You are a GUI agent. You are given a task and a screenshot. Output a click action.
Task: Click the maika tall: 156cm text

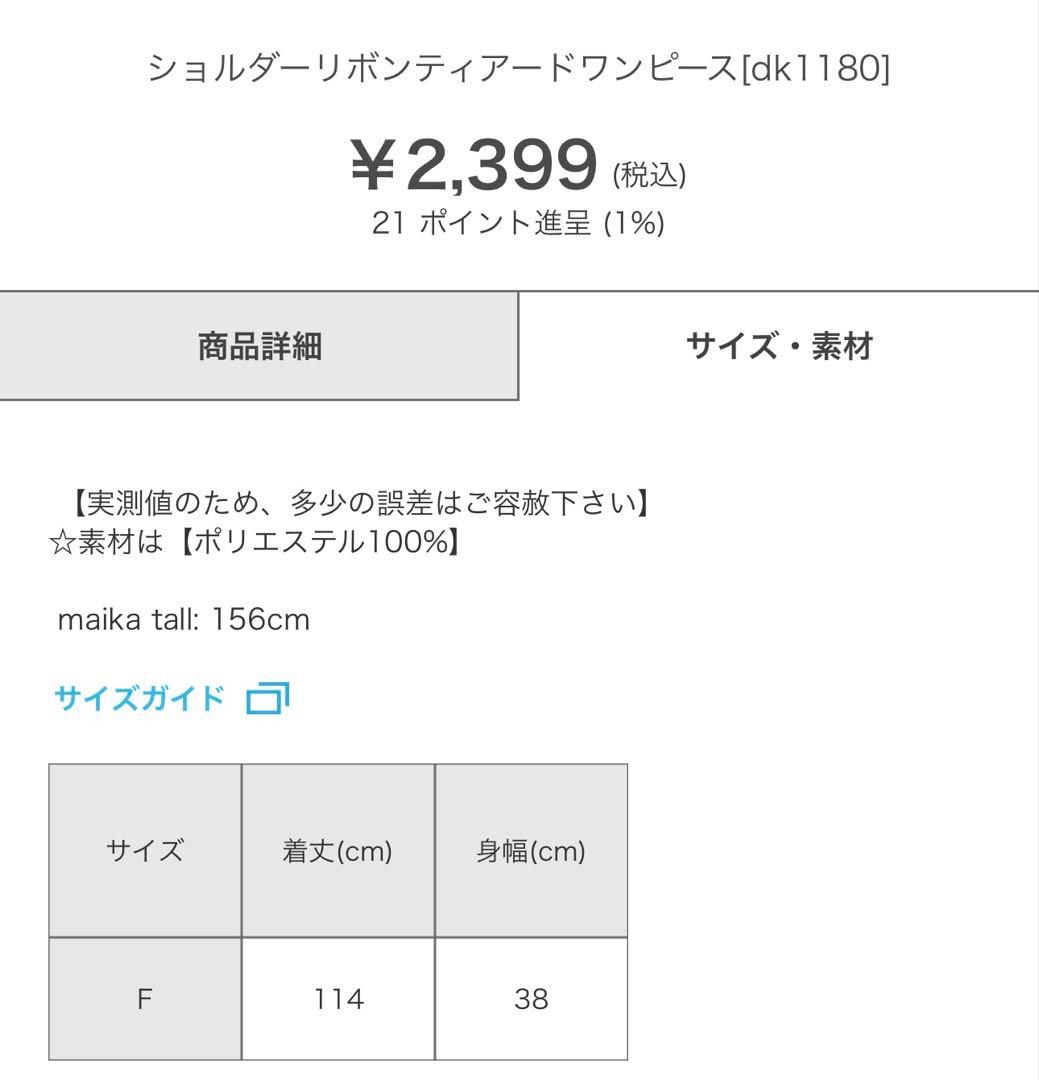(x=184, y=619)
